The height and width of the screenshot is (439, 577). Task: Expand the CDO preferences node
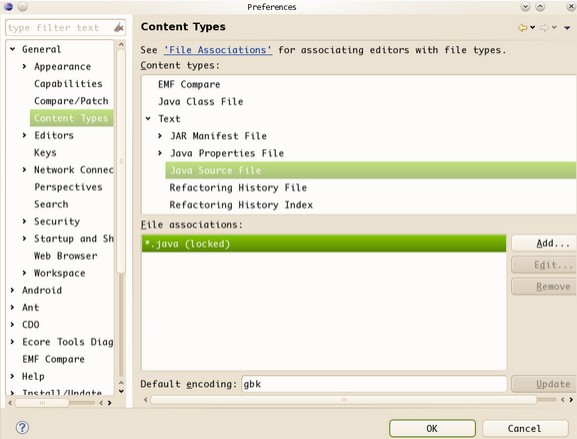13,325
